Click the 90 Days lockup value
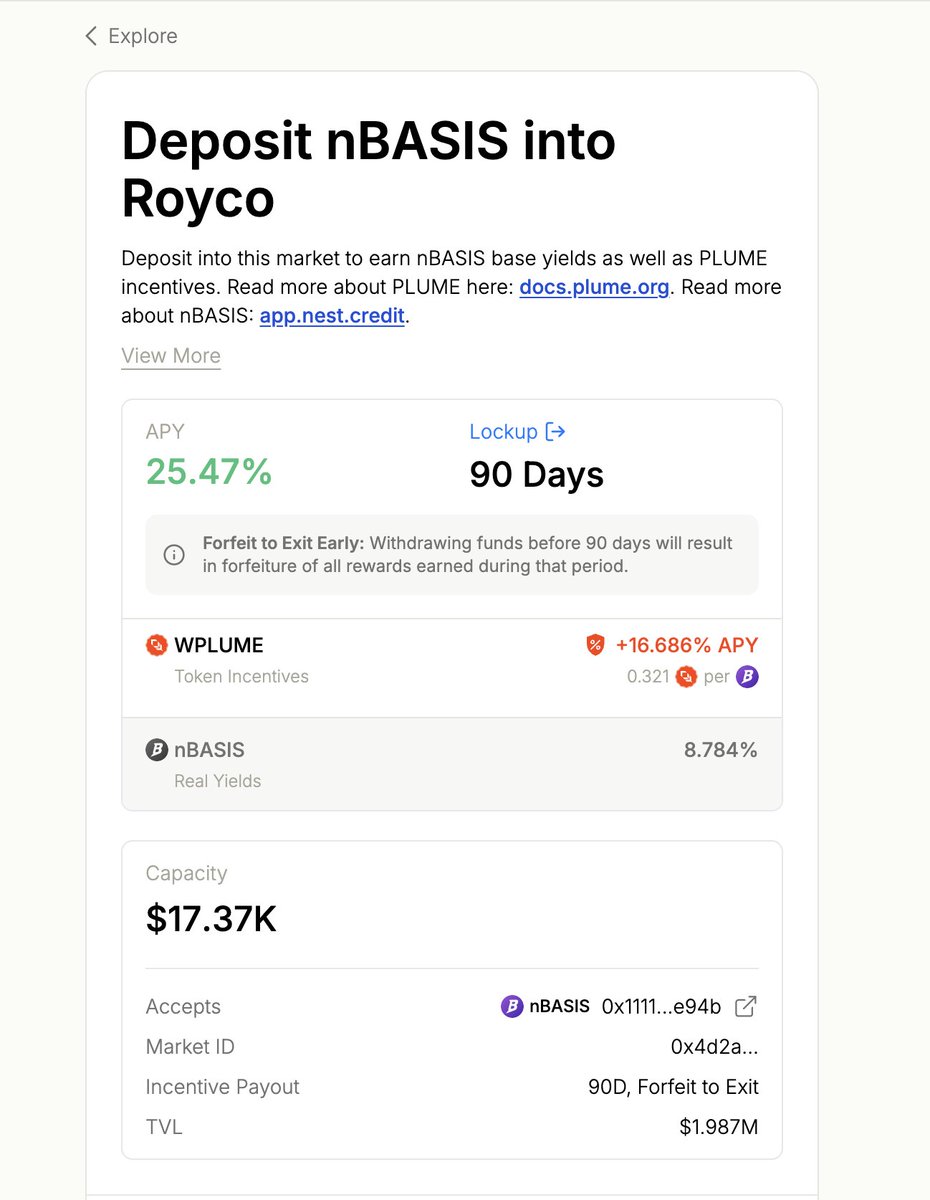Image resolution: width=930 pixels, height=1200 pixels. point(536,474)
